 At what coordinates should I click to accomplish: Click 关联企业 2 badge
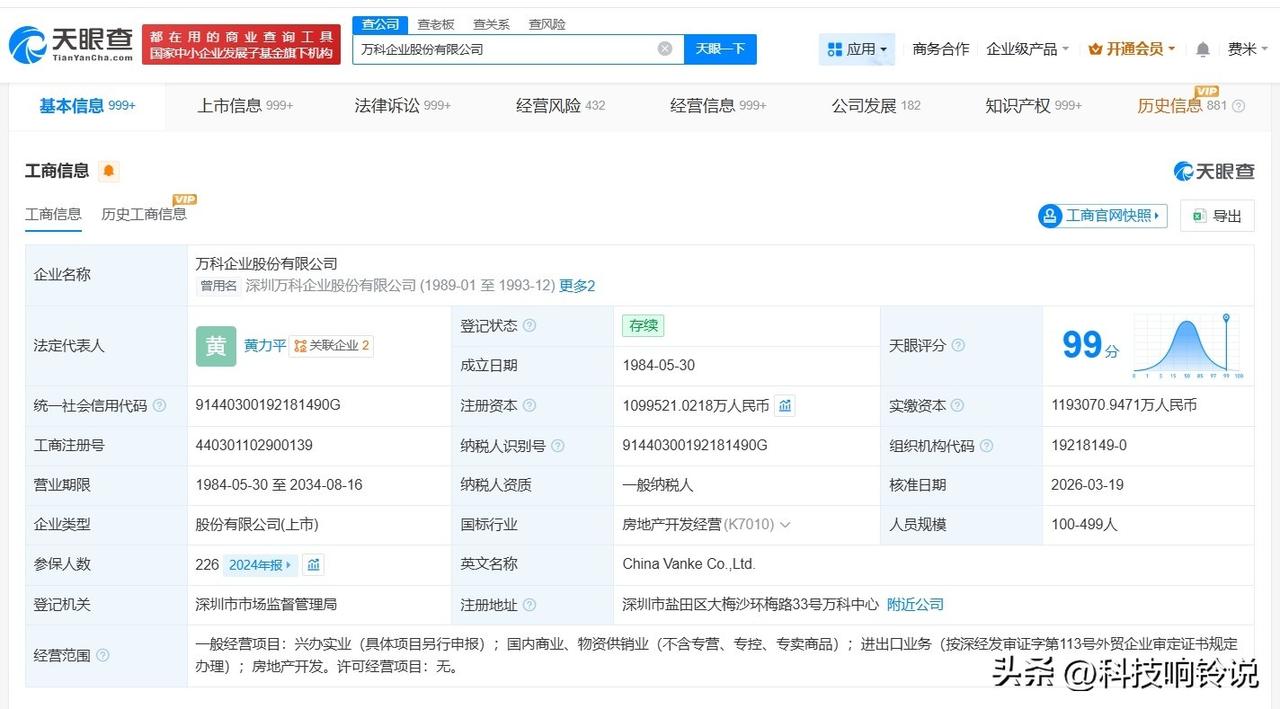pyautogui.click(x=332, y=346)
